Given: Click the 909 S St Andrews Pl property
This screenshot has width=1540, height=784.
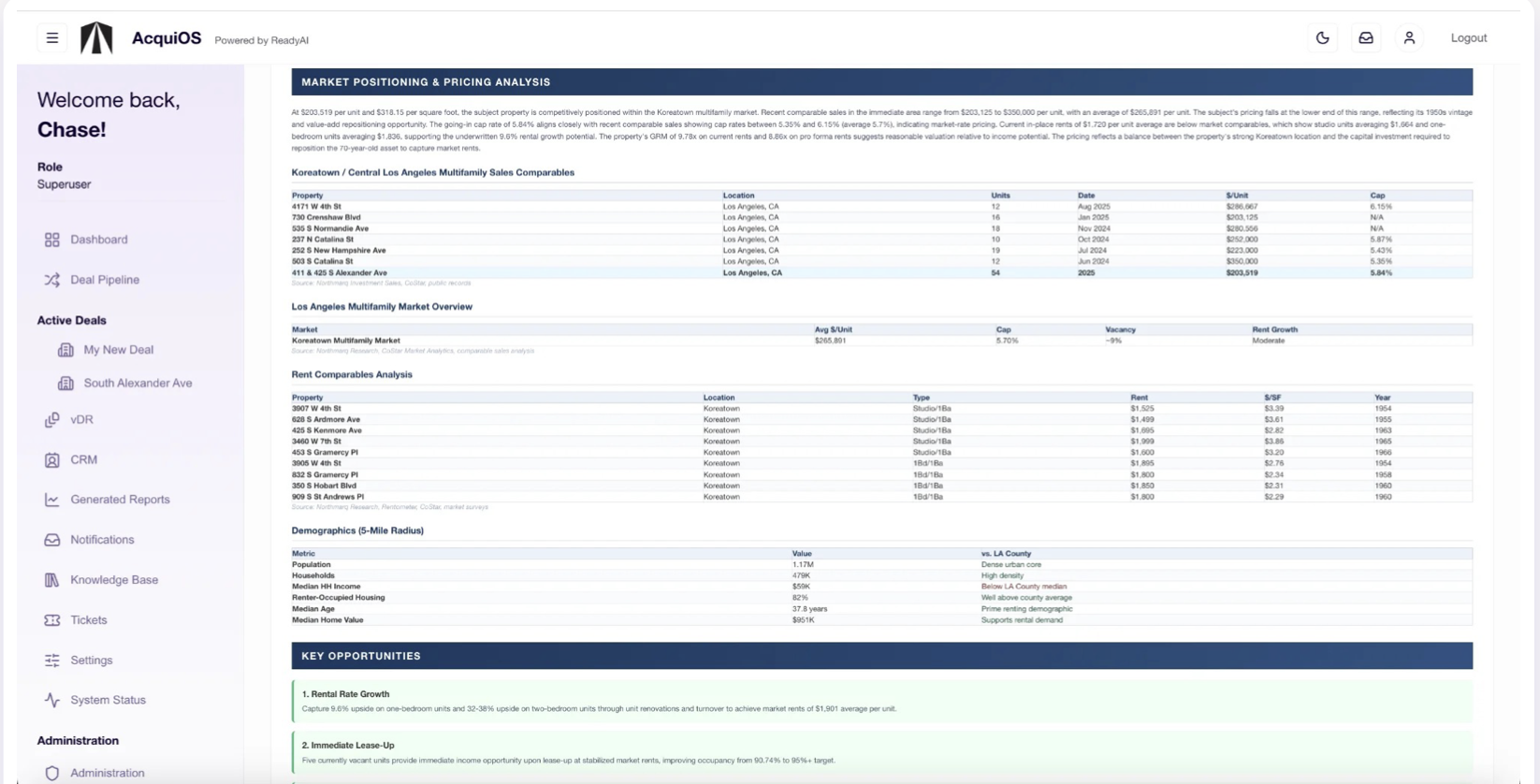Looking at the screenshot, I should 327,497.
